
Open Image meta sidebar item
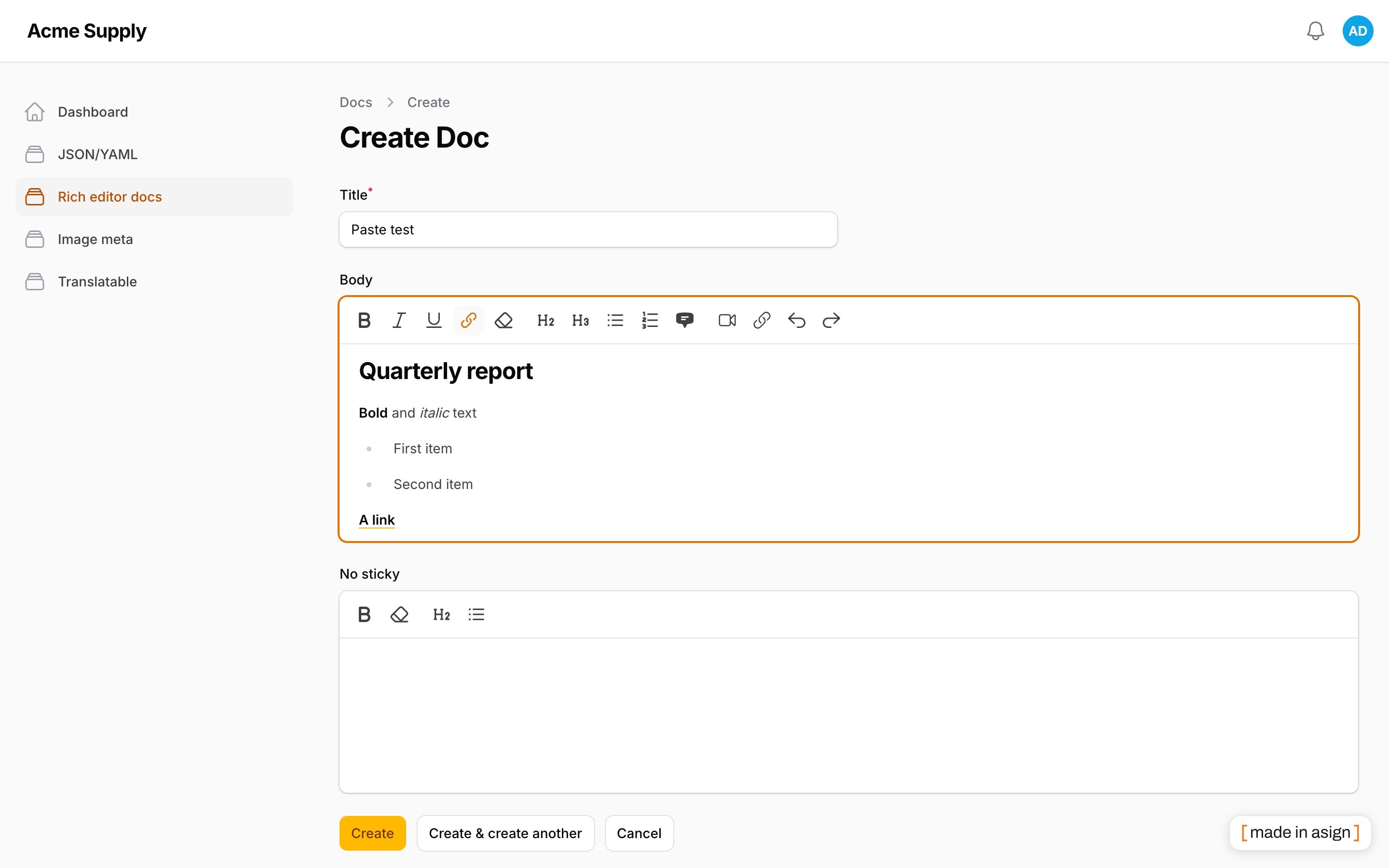click(x=154, y=239)
